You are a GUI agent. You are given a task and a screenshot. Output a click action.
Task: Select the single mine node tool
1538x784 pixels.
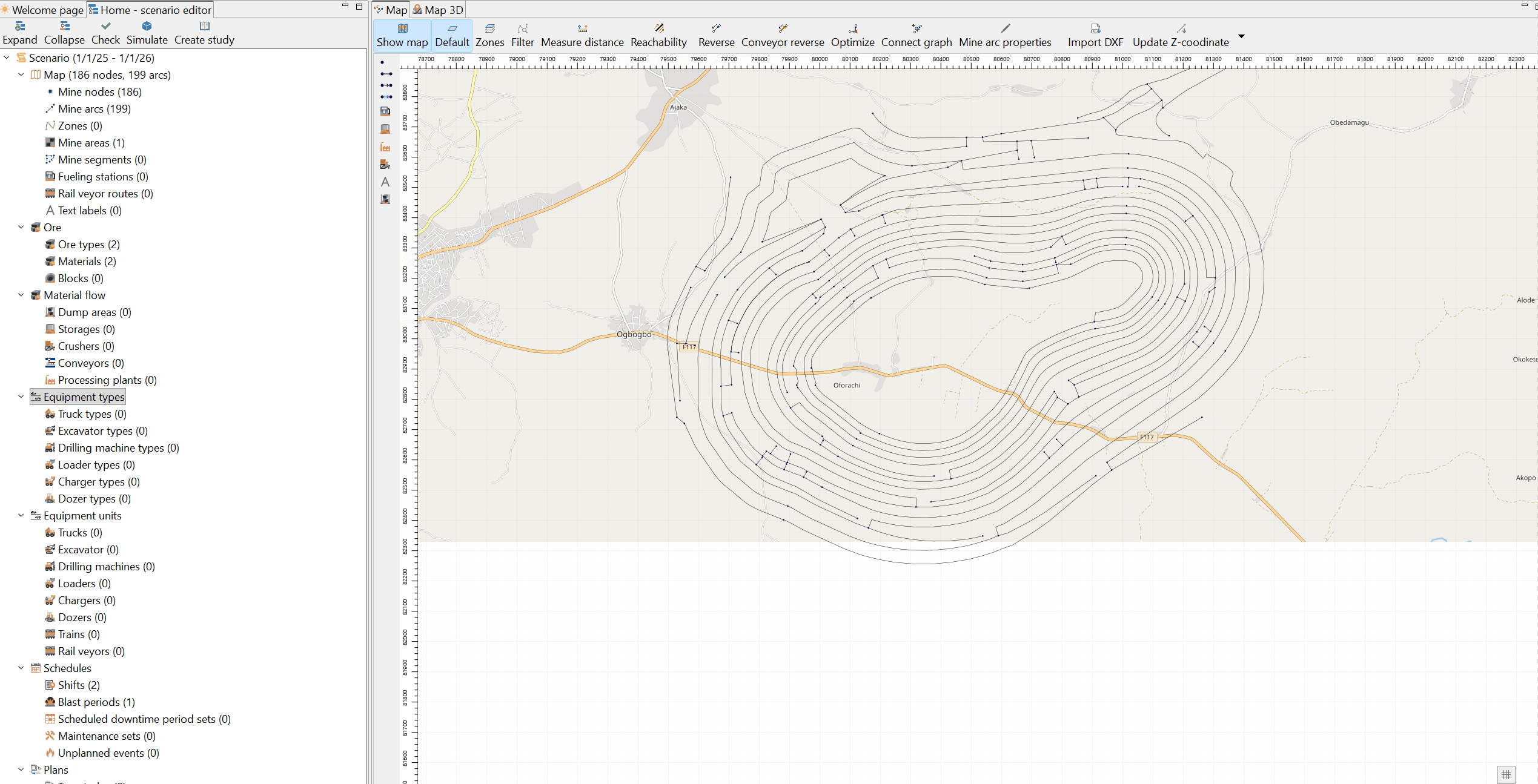click(382, 62)
